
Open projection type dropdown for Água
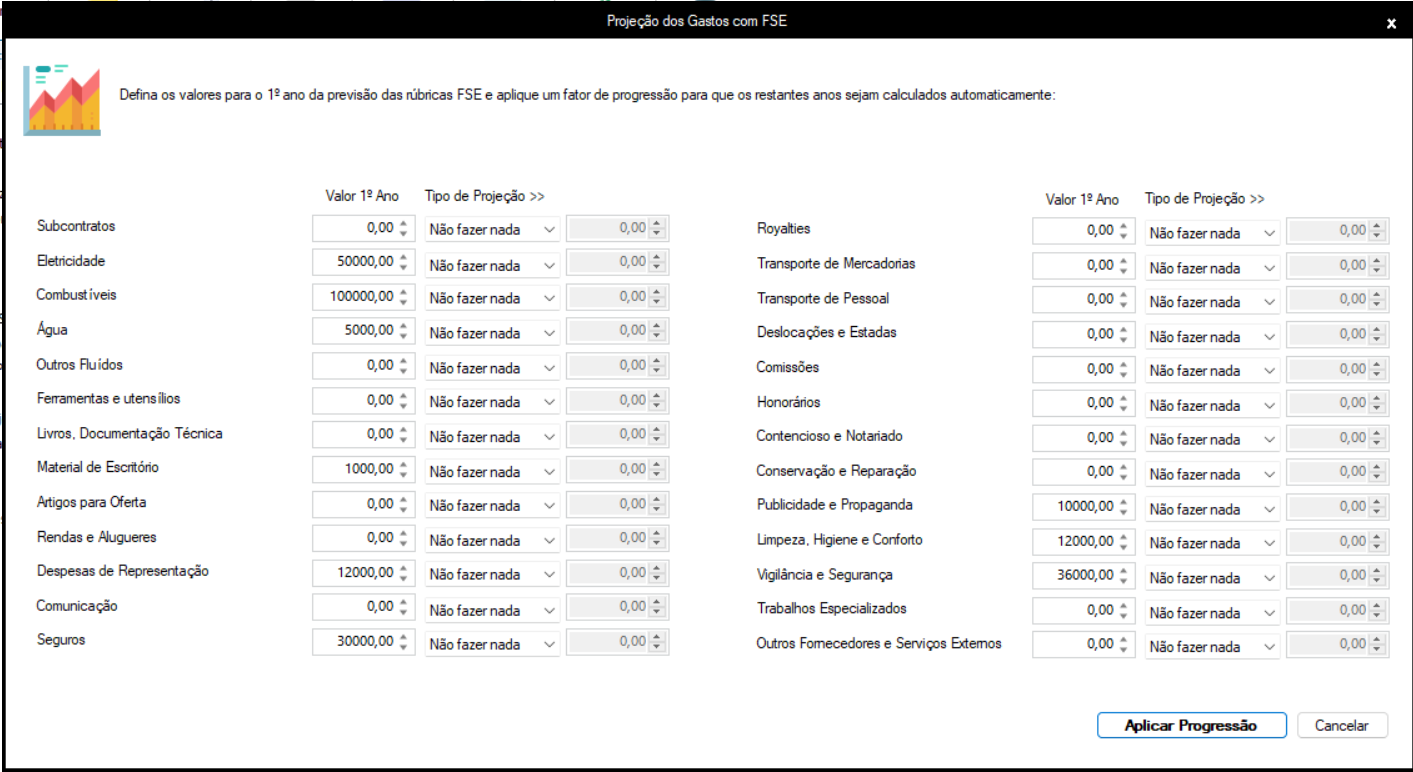pos(492,333)
